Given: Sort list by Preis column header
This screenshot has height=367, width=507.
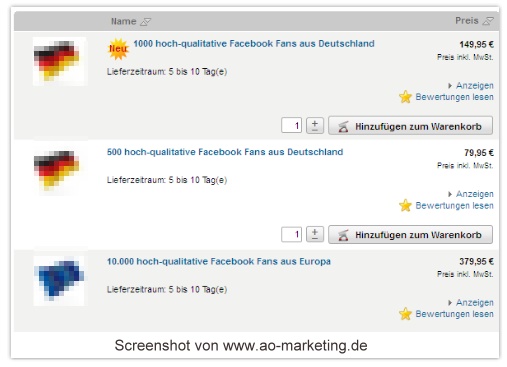Looking at the screenshot, I should [x=467, y=21].
